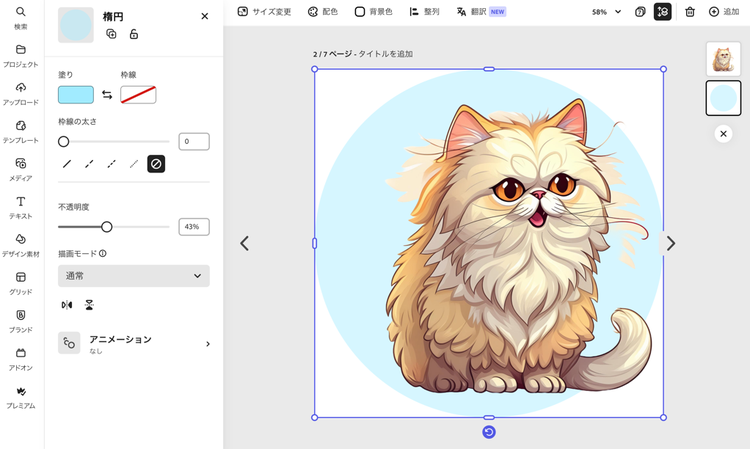Click the 描画モード info icon
The height and width of the screenshot is (449, 750).
click(103, 253)
